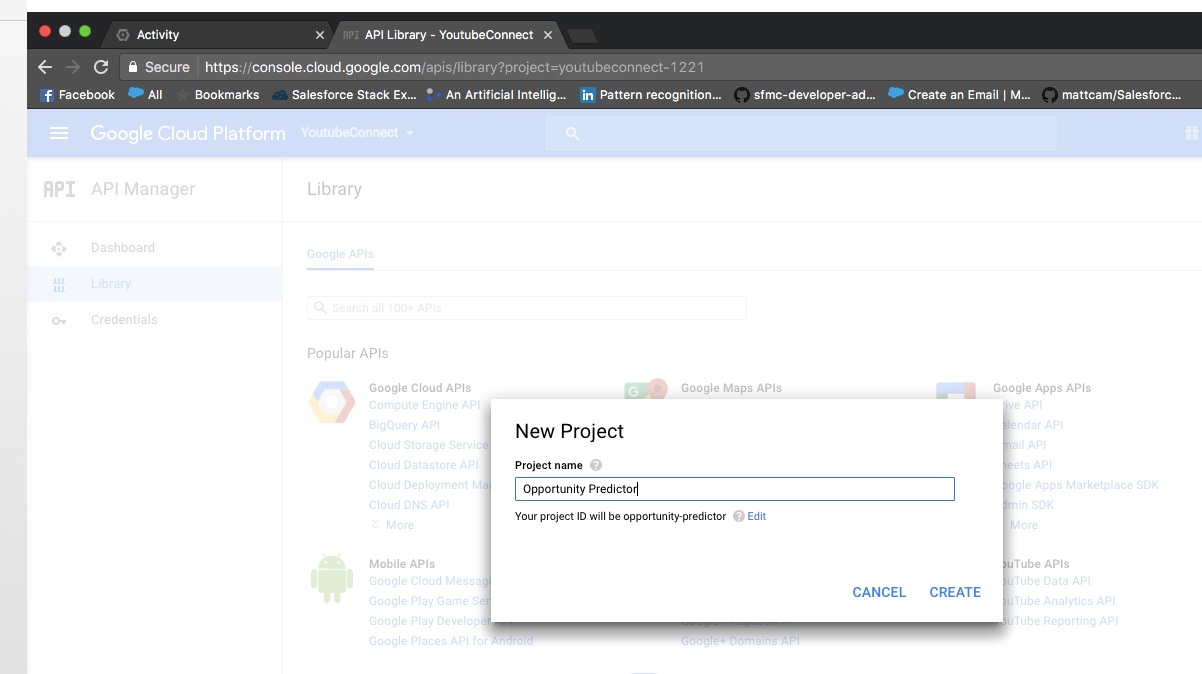The width and height of the screenshot is (1202, 674).
Task: Open the YoutubeConnect project dropdown
Action: click(358, 133)
